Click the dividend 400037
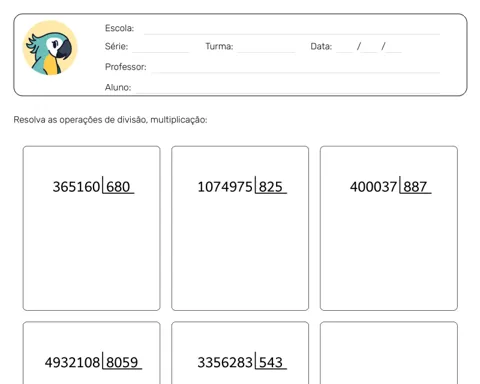The image size is (480, 384). [x=373, y=187]
